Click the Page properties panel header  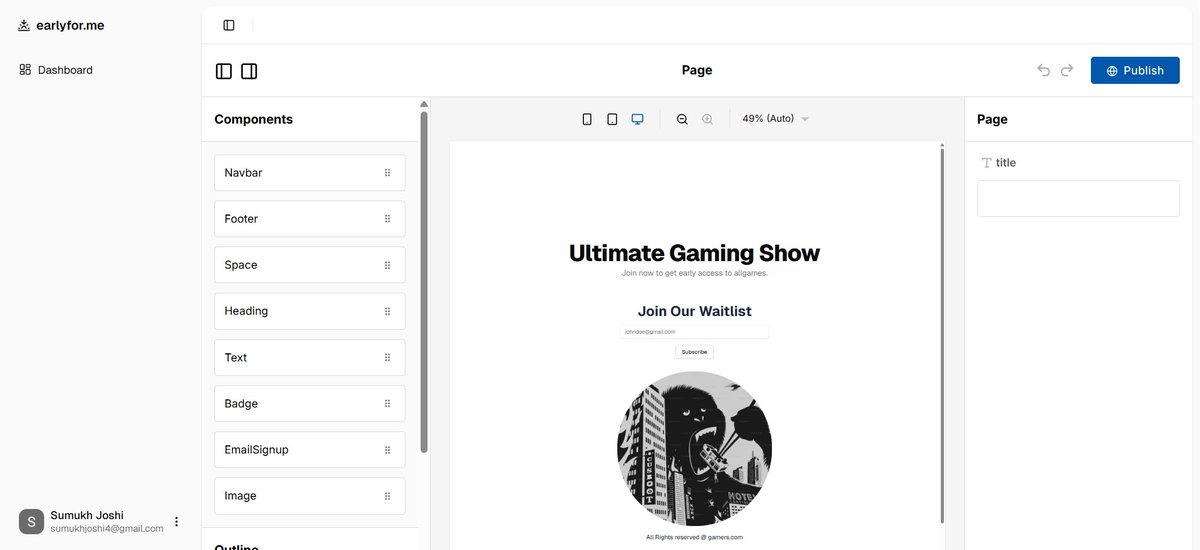click(x=992, y=119)
